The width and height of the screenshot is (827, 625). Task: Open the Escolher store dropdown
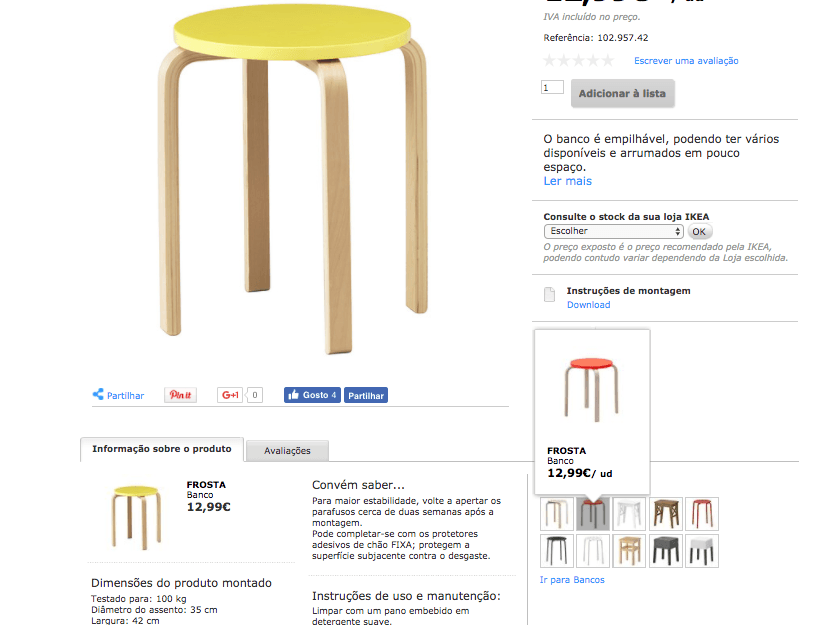(x=613, y=231)
